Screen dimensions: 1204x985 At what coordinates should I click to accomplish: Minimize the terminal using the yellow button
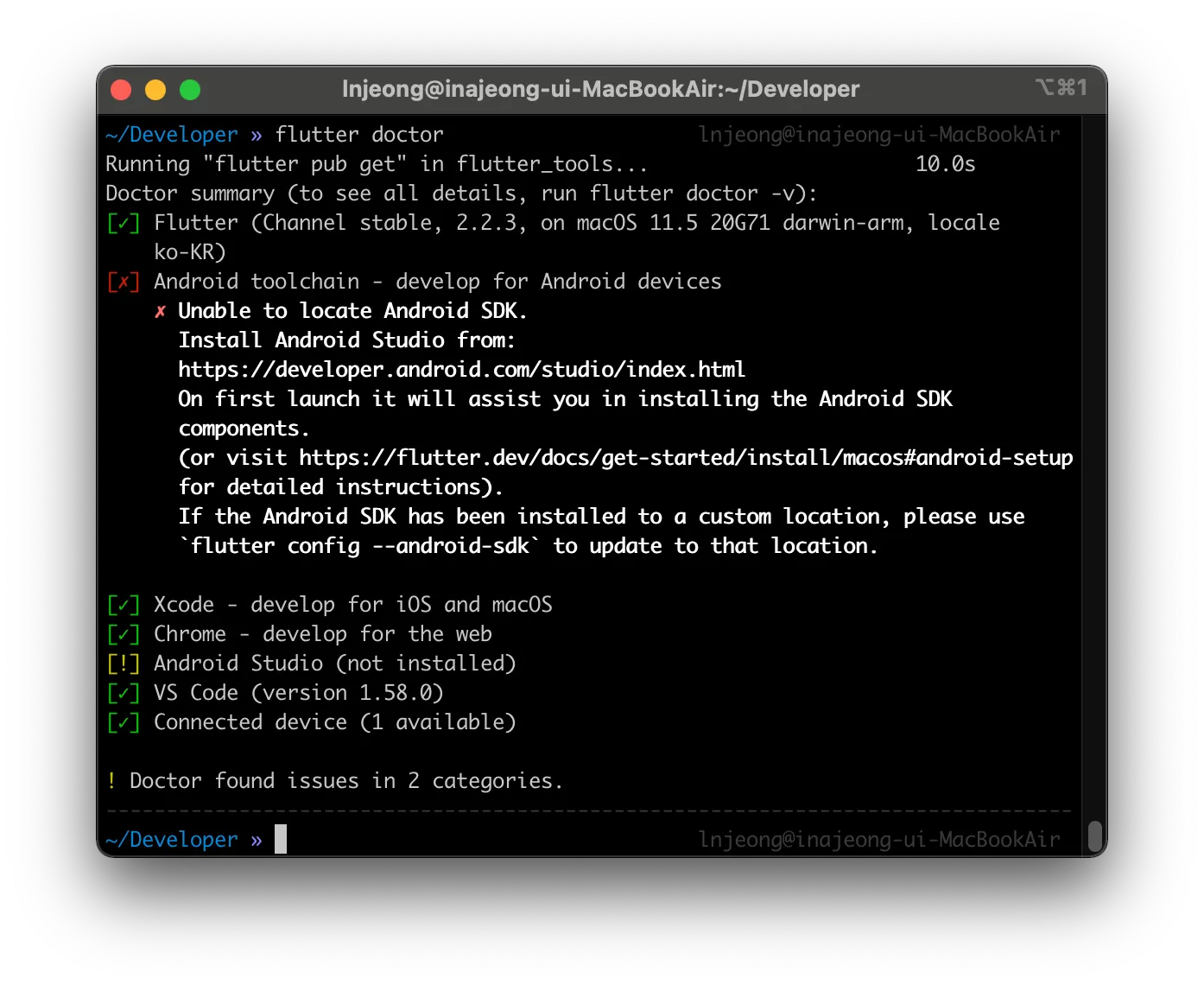click(x=155, y=90)
